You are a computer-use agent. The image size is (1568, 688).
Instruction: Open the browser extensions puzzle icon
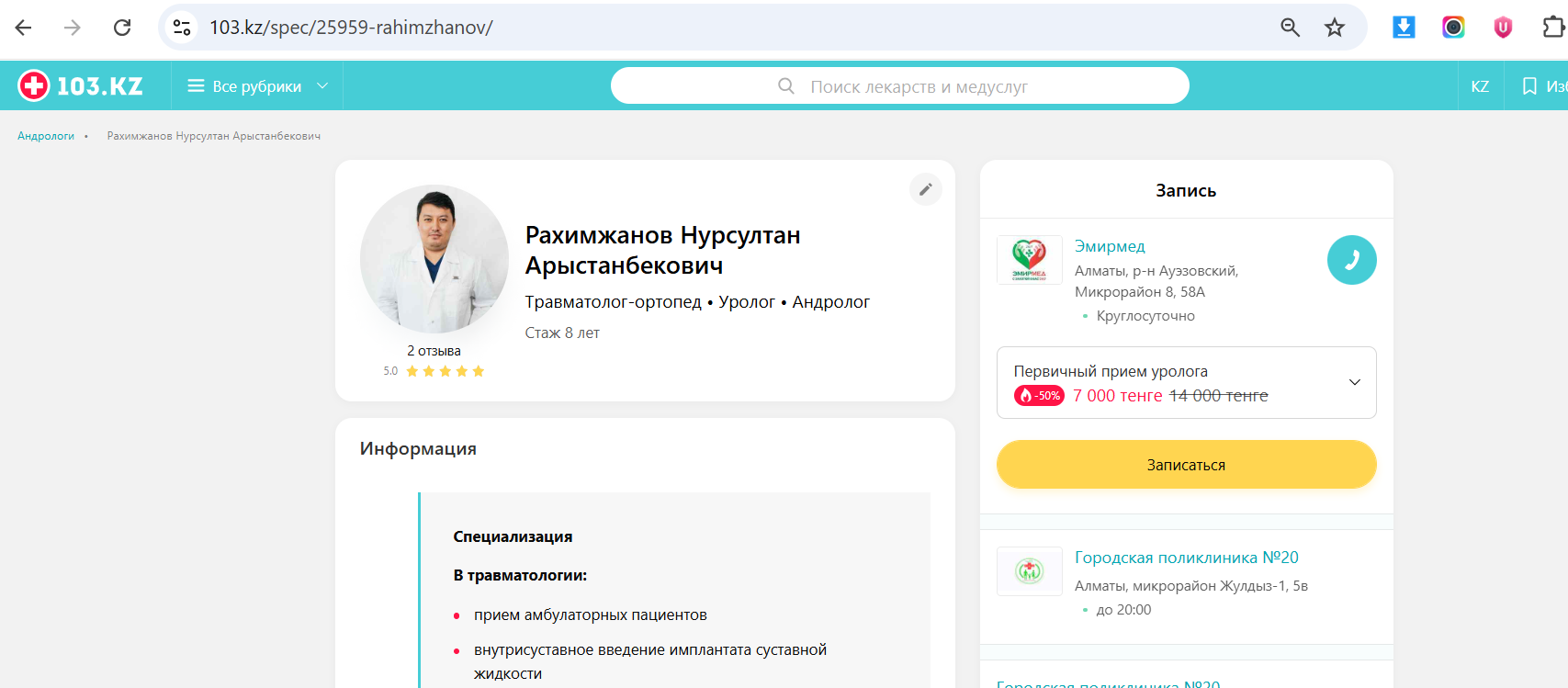point(1552,28)
